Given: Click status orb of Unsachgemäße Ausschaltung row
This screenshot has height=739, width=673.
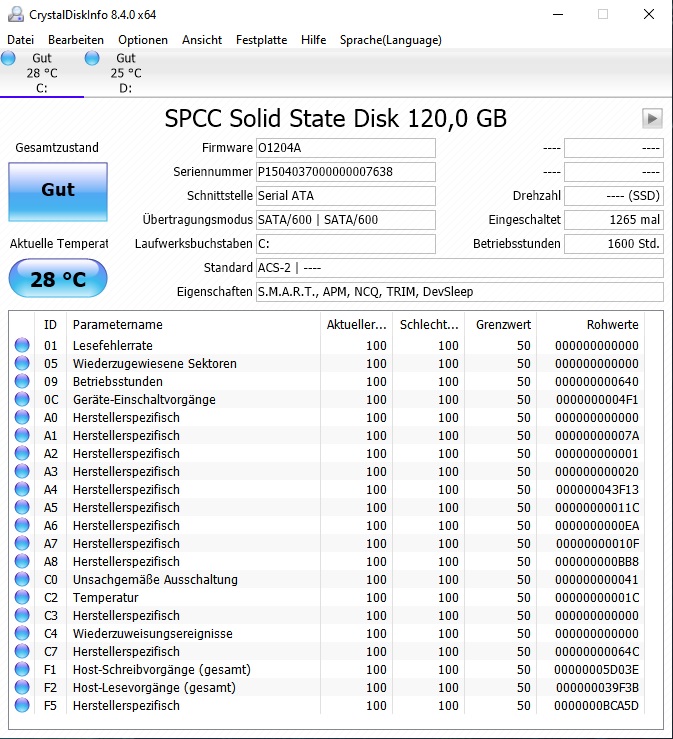Looking at the screenshot, I should [x=22, y=579].
